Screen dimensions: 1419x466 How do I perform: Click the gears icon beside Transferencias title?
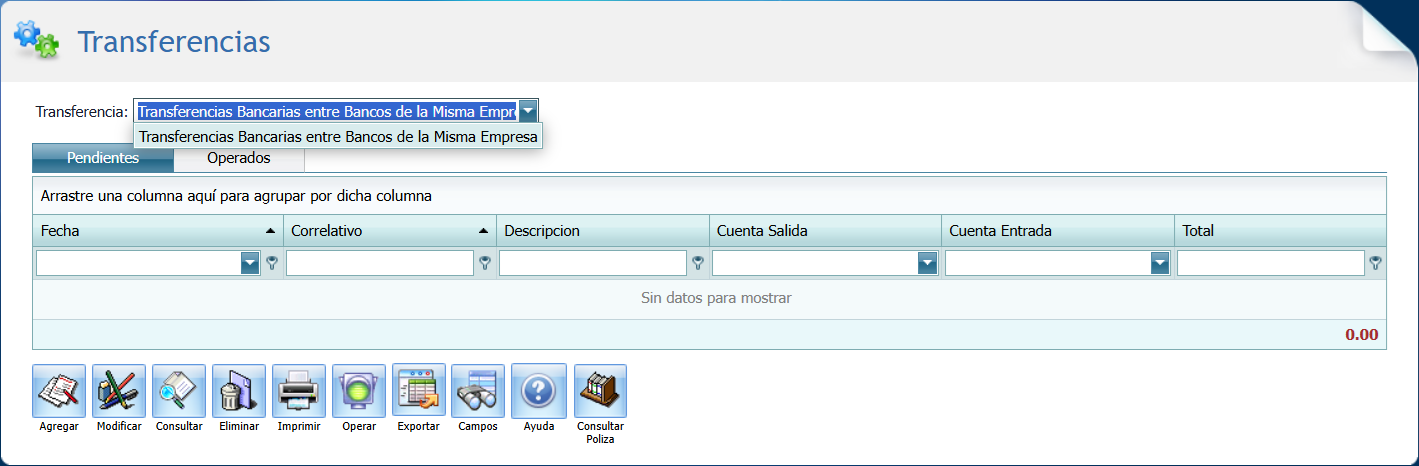(36, 38)
